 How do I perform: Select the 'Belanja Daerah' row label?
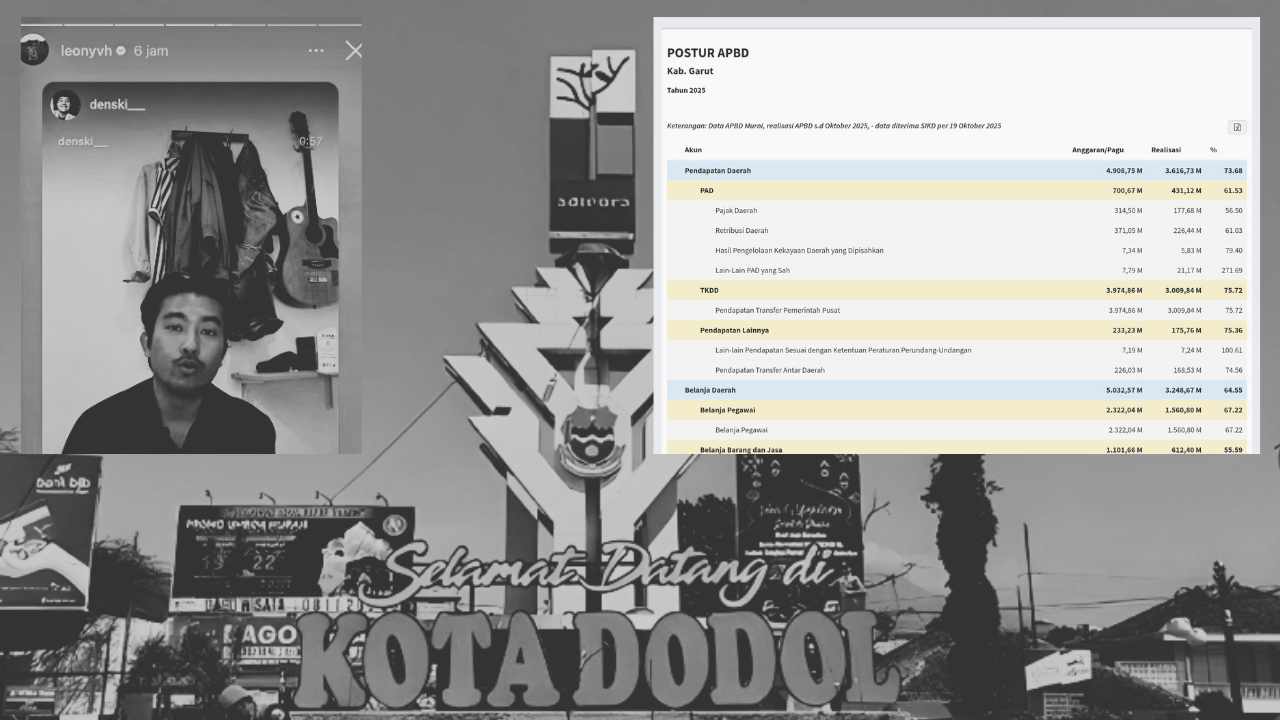710,391
